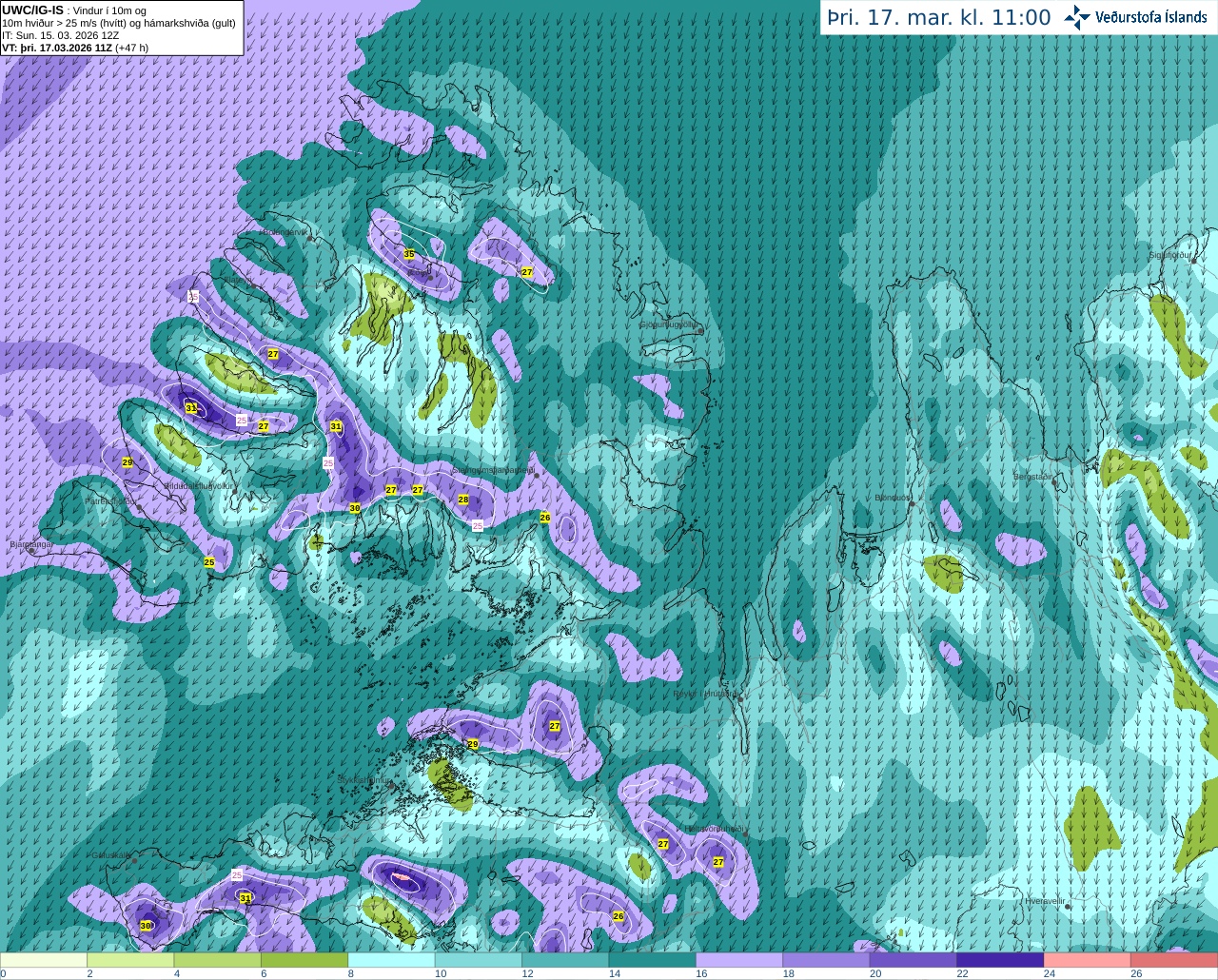The image size is (1218, 980).
Task: Click the '29' gust marker above Patreksfjörður
Action: click(x=128, y=462)
